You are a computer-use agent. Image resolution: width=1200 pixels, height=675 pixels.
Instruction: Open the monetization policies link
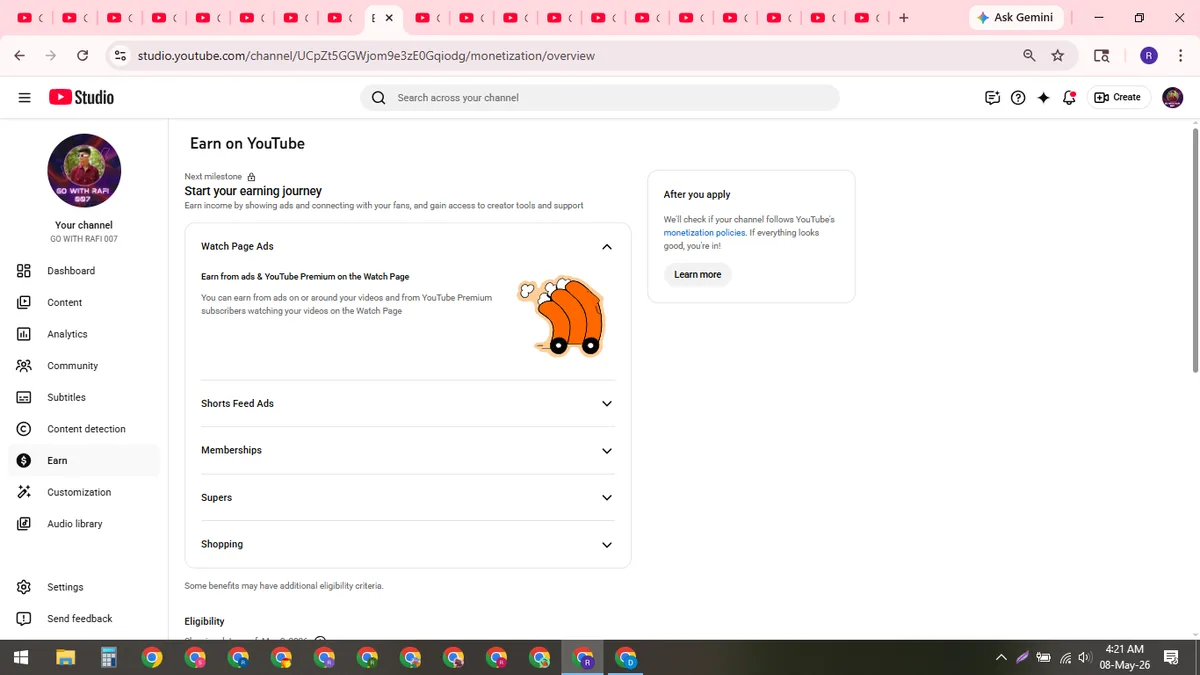coord(704,233)
